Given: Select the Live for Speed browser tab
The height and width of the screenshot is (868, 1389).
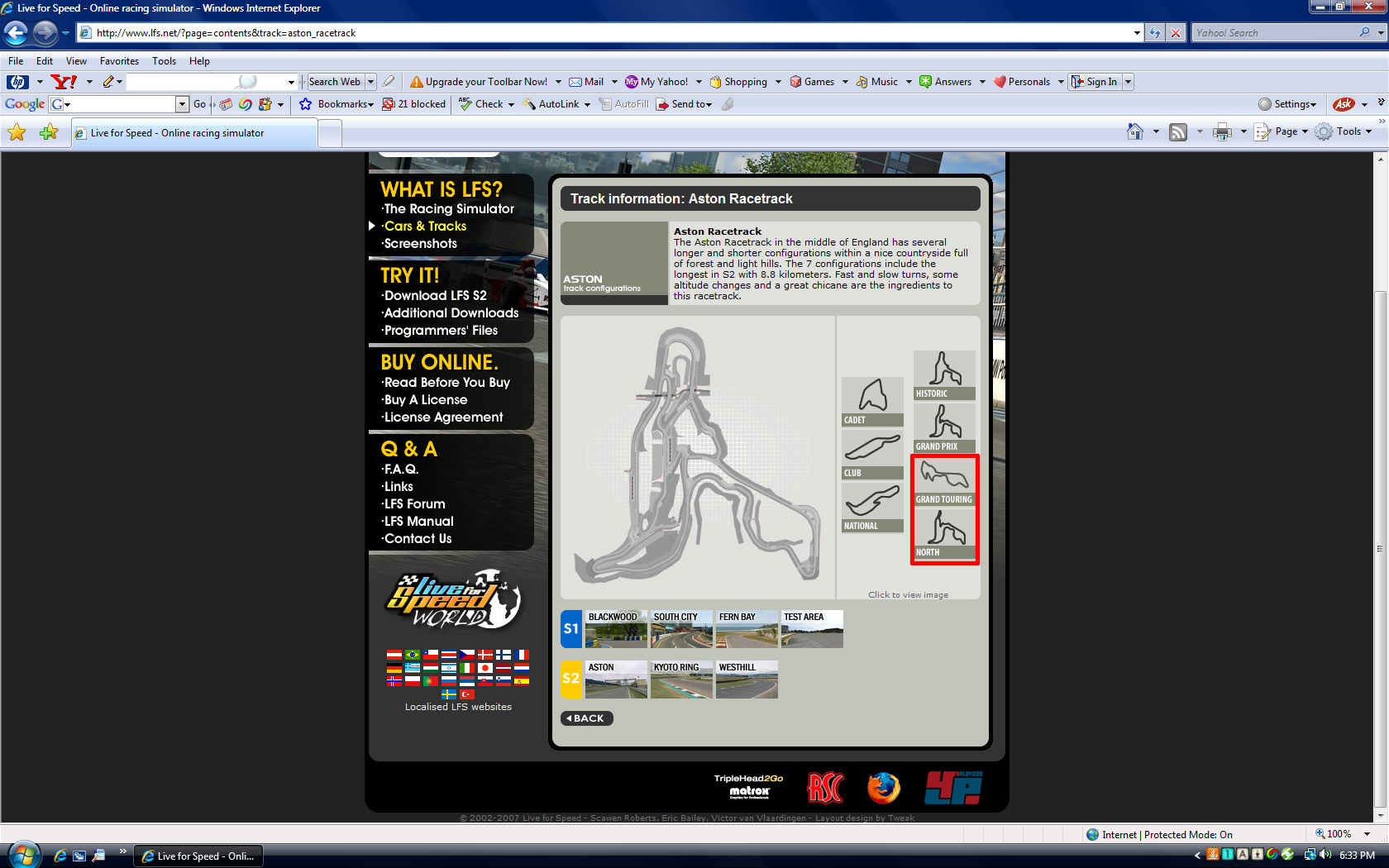Looking at the screenshot, I should tap(194, 133).
